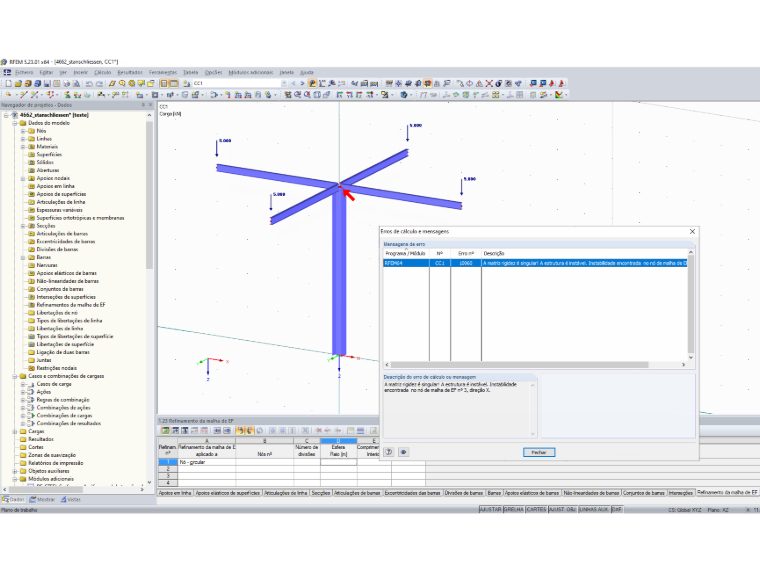Collapse the Dados do modelo tree node
This screenshot has height=570, width=760.
click(x=15, y=123)
